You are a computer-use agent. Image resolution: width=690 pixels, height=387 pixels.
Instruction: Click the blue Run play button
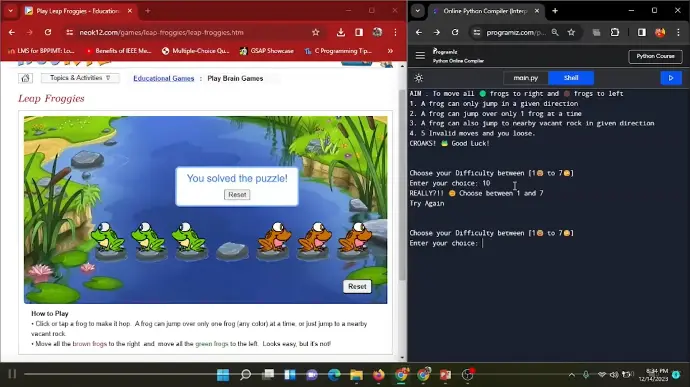coord(671,78)
